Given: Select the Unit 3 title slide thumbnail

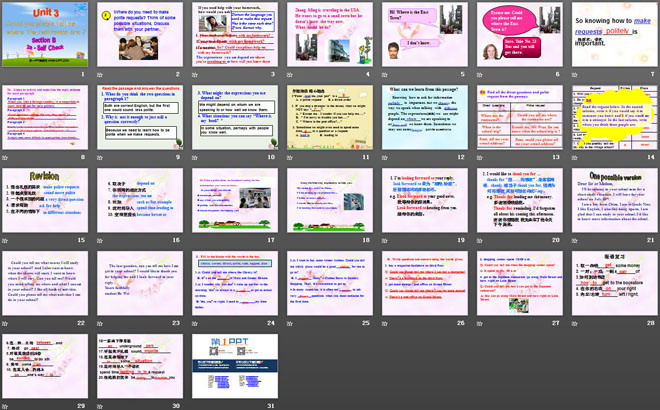Looking at the screenshot, I should click(46, 34).
